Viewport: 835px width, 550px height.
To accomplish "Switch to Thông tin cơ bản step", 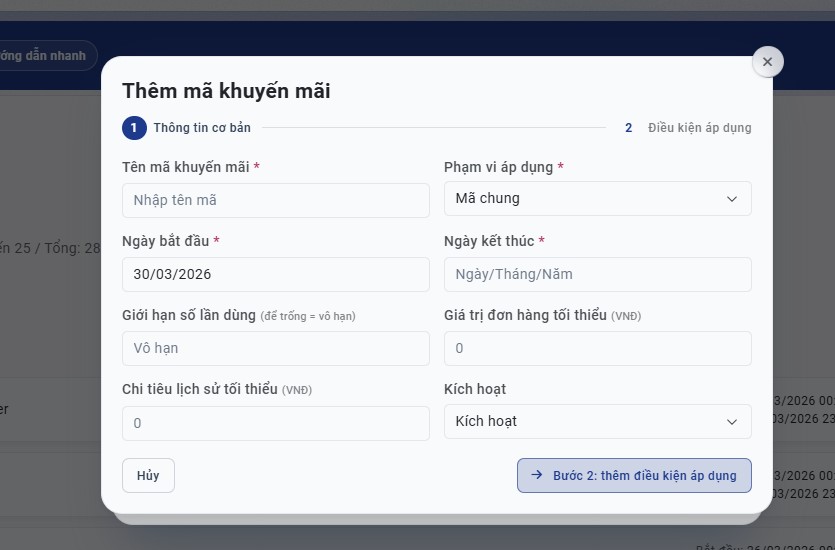I will (x=202, y=128).
